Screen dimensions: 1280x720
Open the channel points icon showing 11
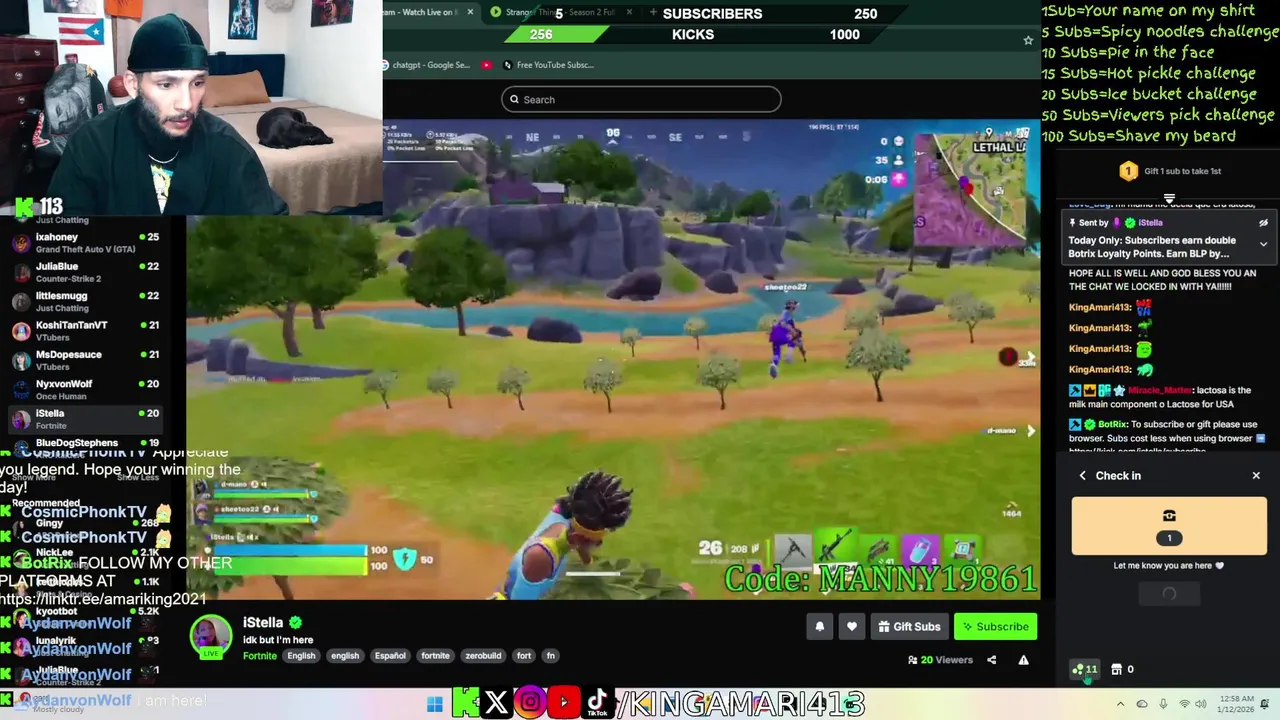[1085, 669]
